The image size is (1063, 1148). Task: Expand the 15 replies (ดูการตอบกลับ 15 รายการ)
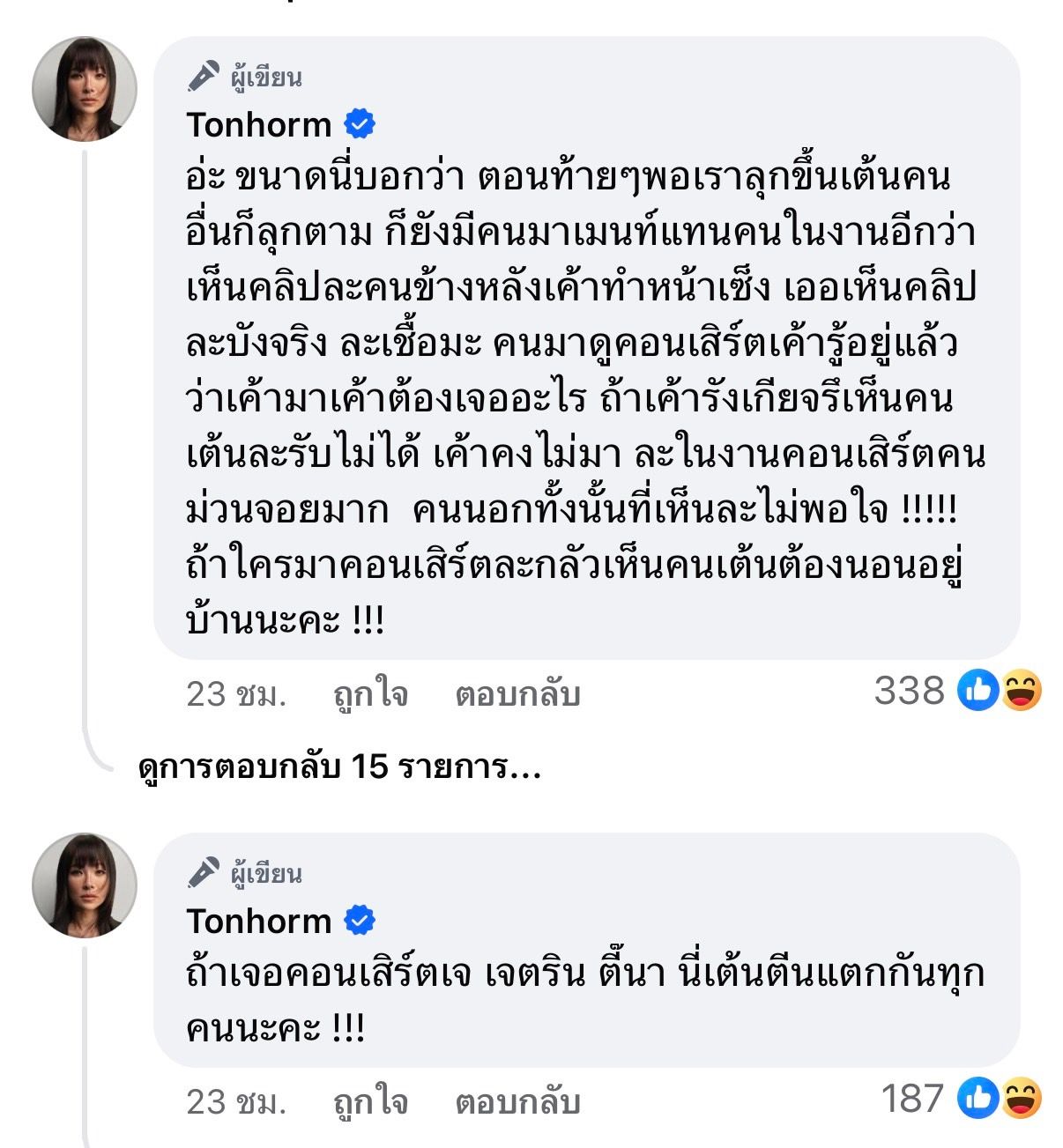pyautogui.click(x=339, y=767)
